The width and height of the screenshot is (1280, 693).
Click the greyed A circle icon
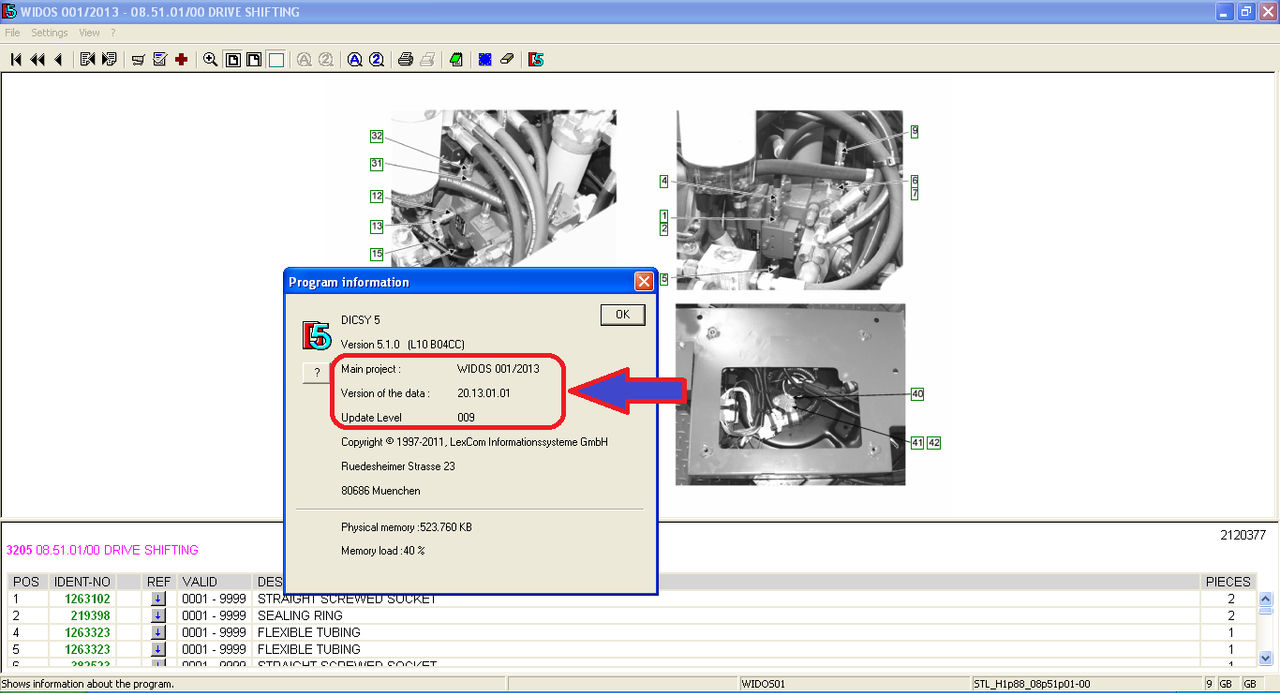pos(304,60)
